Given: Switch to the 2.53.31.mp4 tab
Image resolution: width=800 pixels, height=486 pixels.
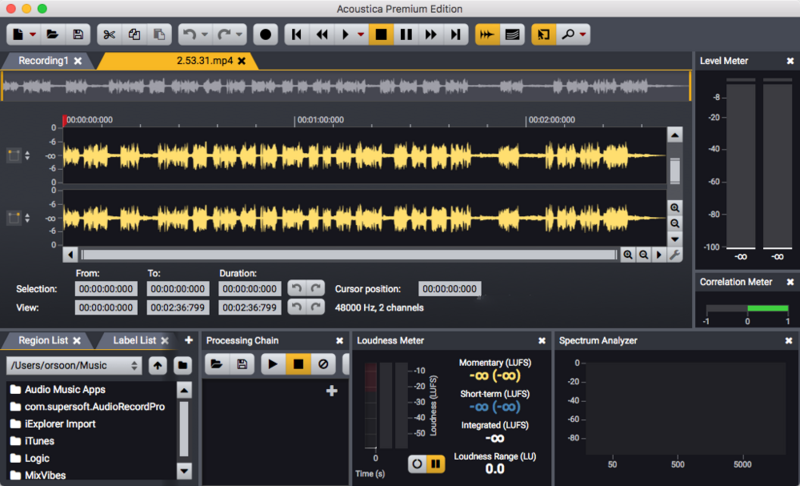Looking at the screenshot, I should pos(204,61).
